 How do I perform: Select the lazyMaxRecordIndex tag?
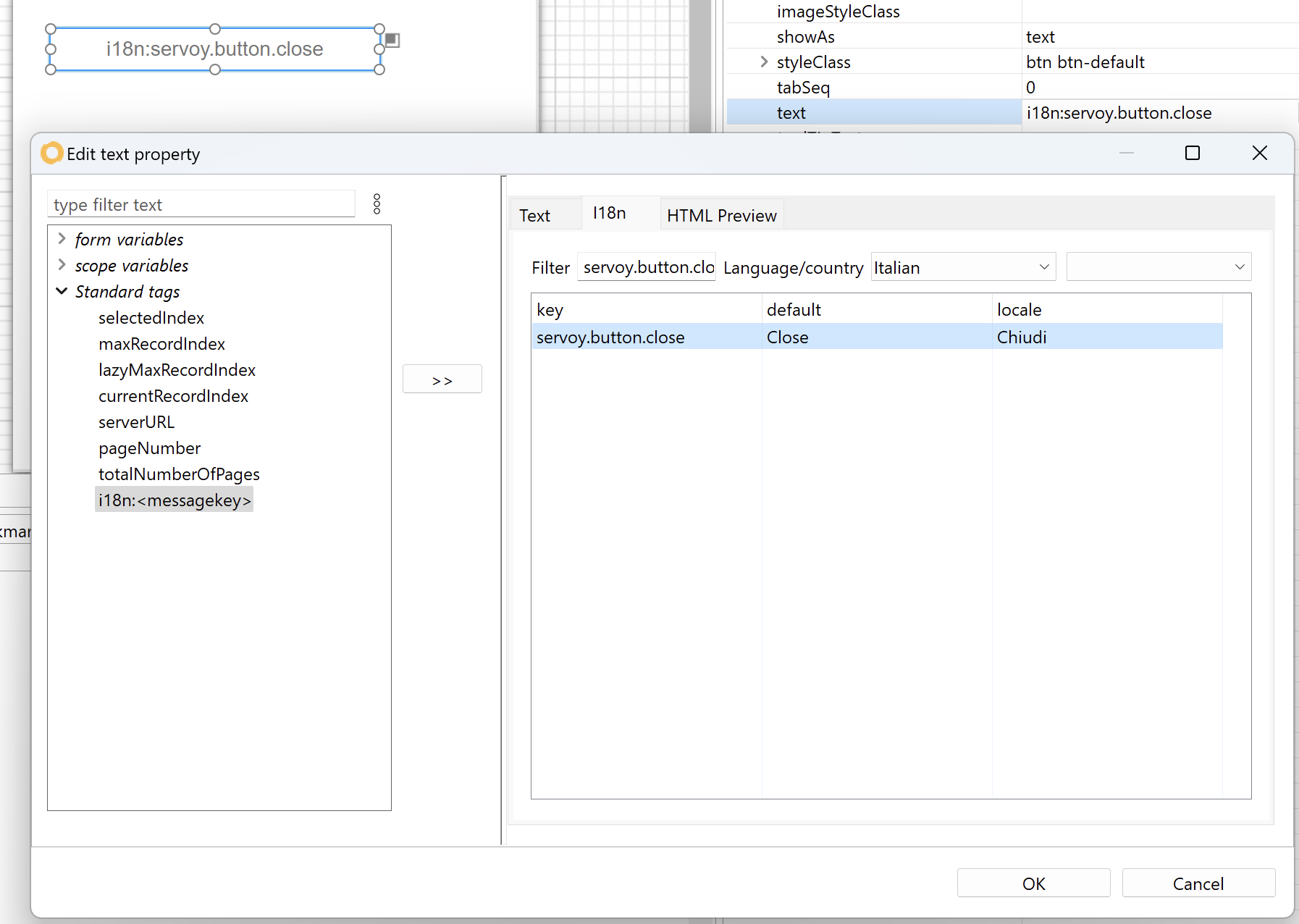[177, 369]
